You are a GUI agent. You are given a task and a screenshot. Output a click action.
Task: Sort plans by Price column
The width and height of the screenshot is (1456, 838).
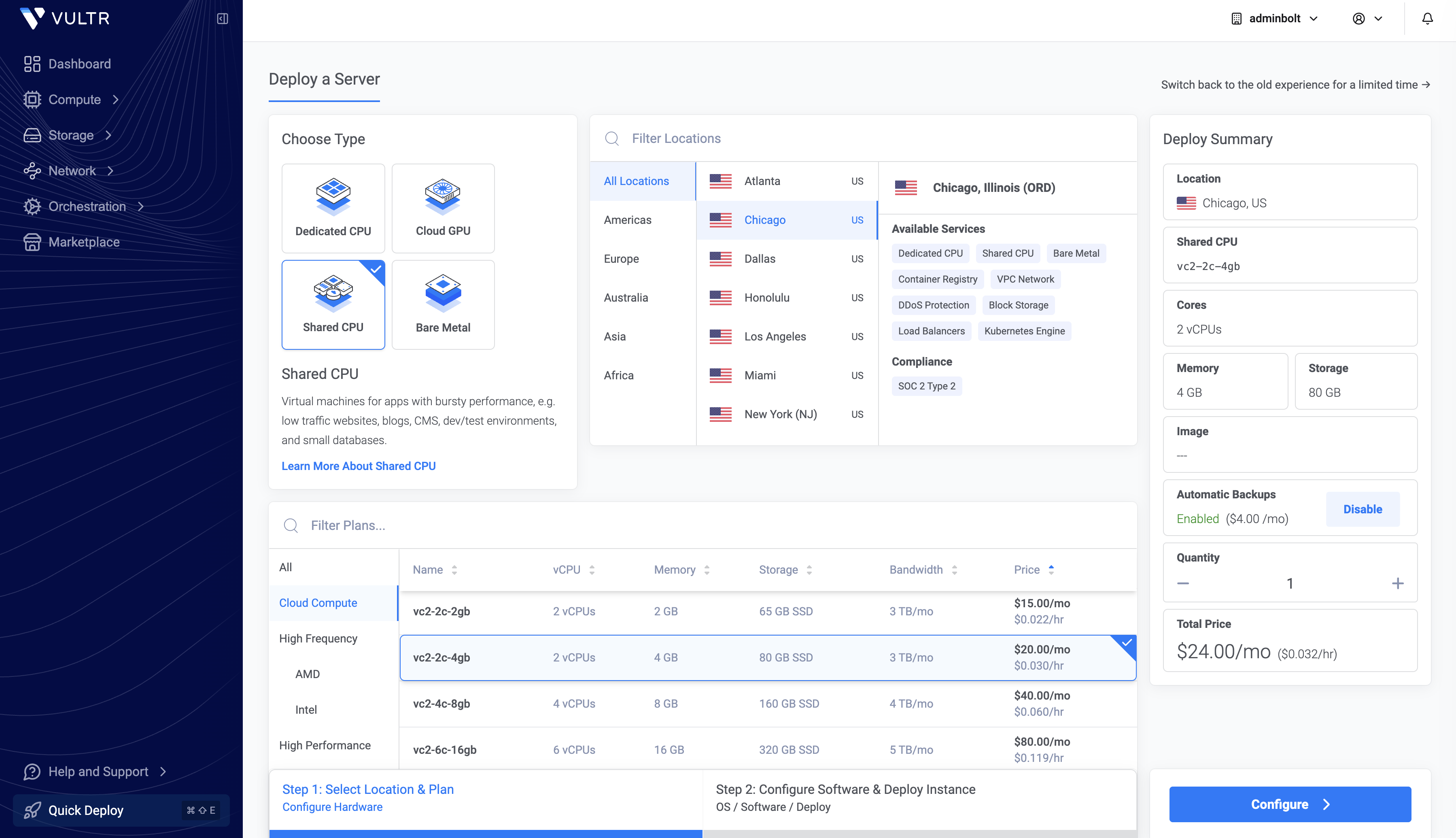pos(1034,570)
